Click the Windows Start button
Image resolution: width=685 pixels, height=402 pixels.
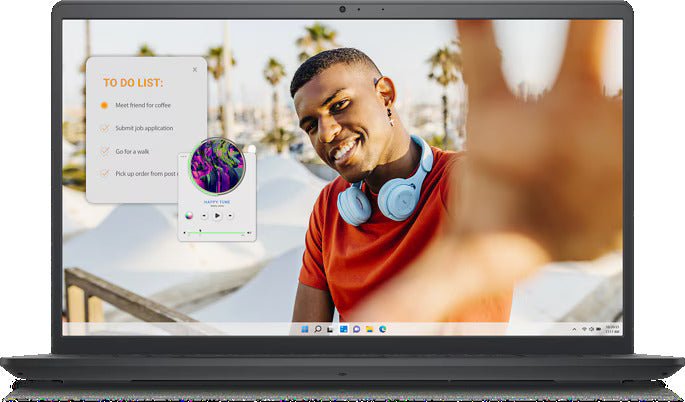304,328
